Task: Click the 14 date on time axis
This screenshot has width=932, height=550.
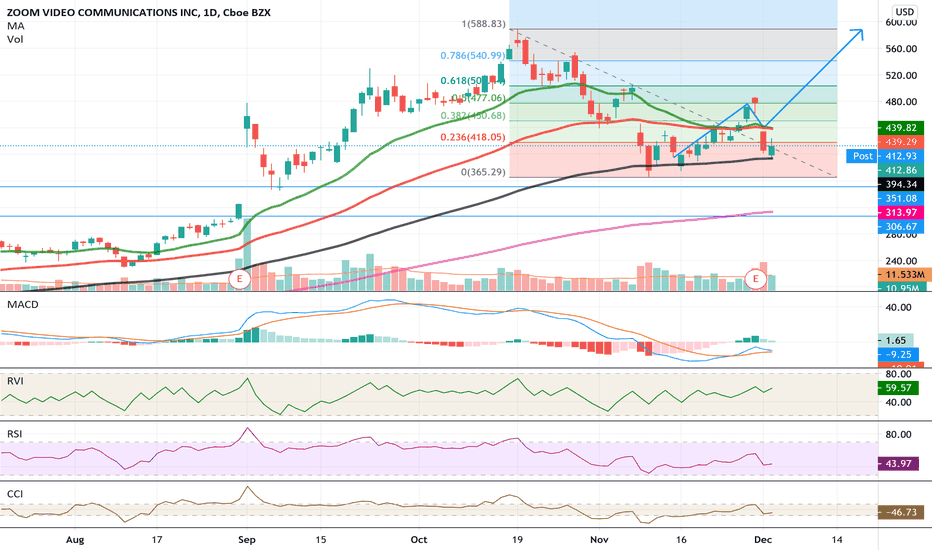Action: point(837,540)
